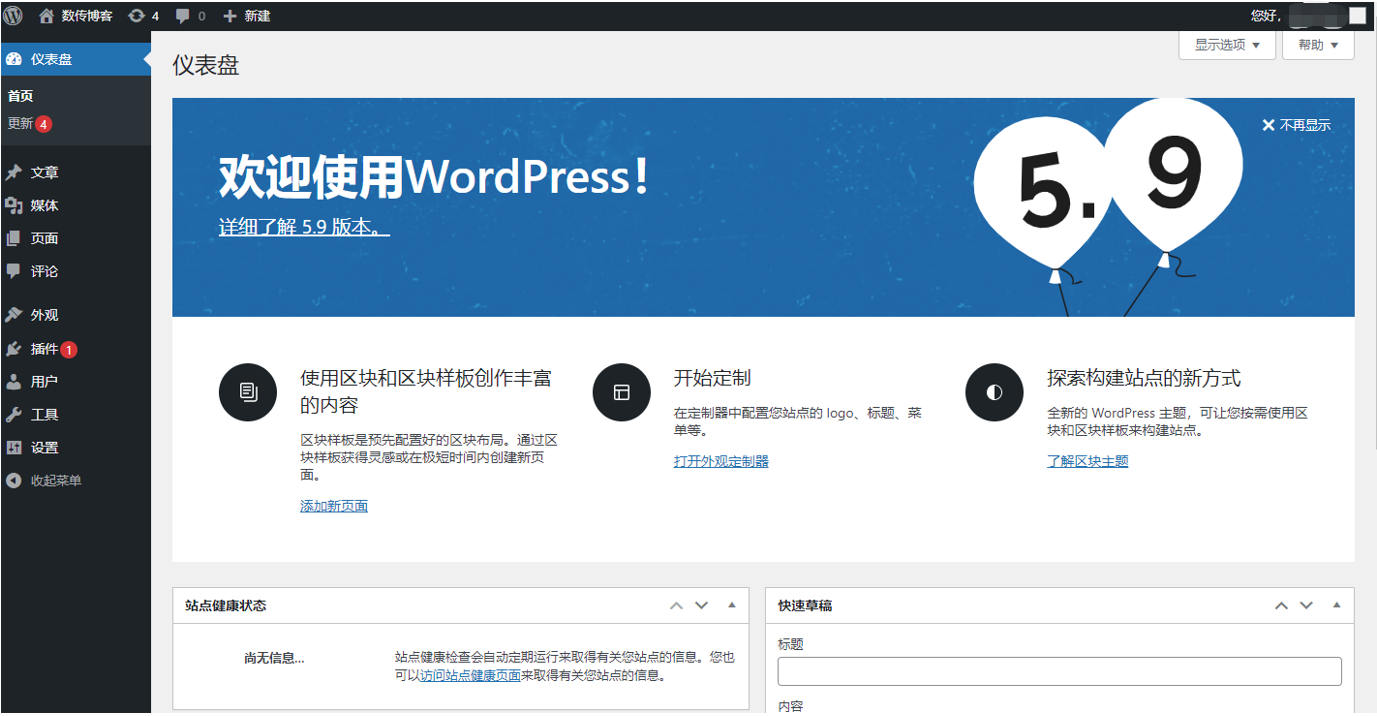Image resolution: width=1377 pixels, height=716 pixels.
Task: Click the plus icon for 新建
Action: click(230, 16)
